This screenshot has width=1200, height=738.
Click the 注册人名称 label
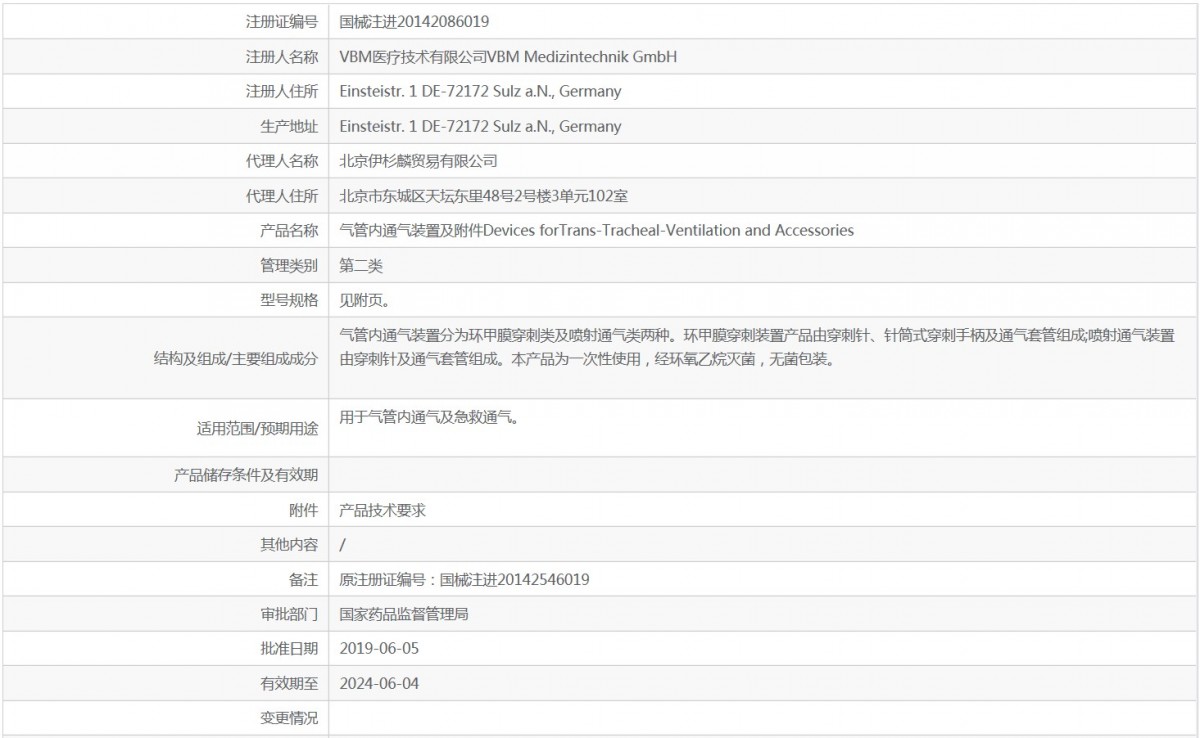tap(282, 57)
